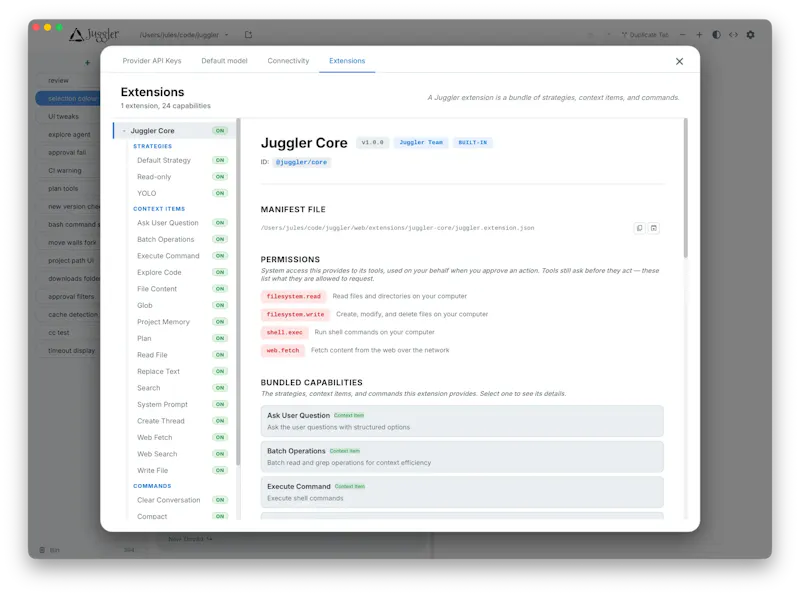The height and width of the screenshot is (596, 800).
Task: Click the web.fetch permission tag
Action: tap(283, 351)
